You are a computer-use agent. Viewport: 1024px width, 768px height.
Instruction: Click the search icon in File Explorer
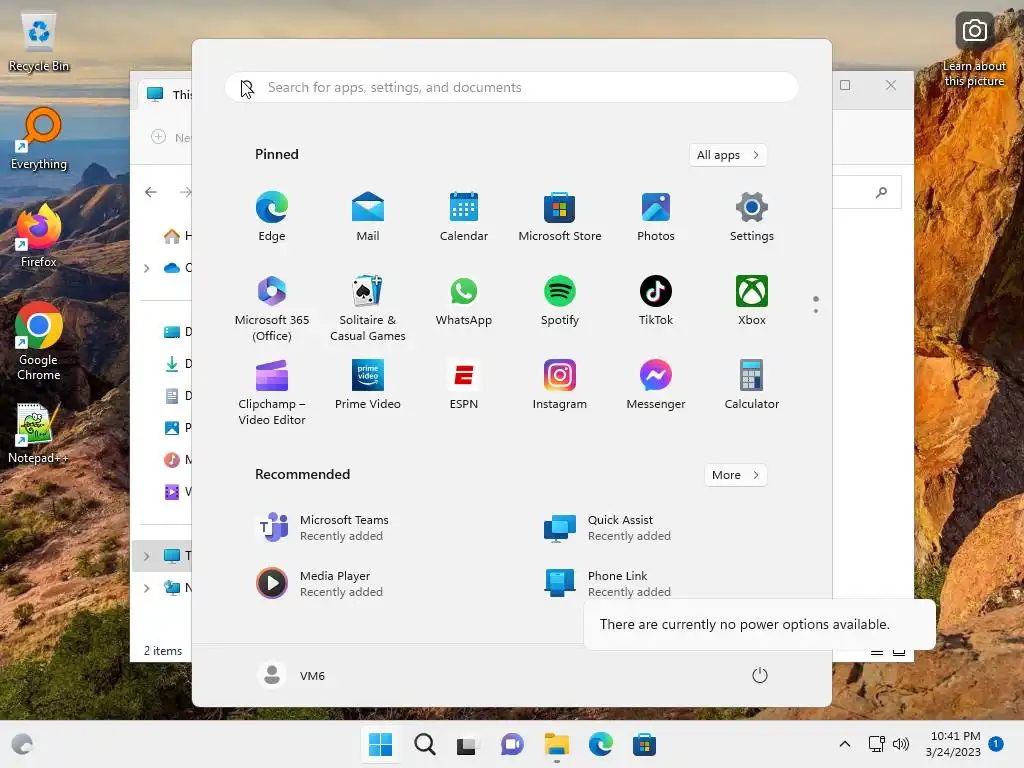click(882, 192)
